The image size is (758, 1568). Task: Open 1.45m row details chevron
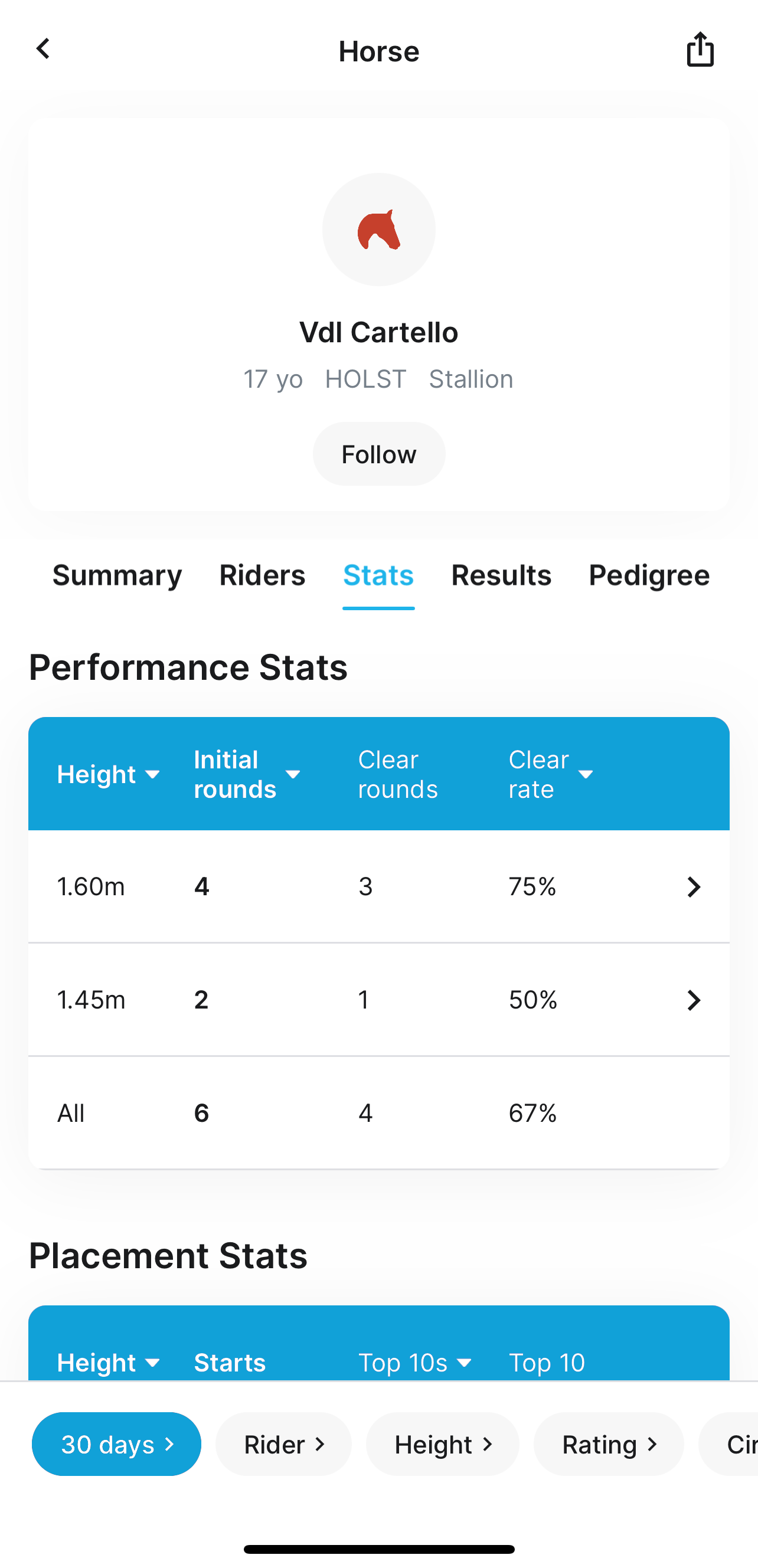click(694, 1000)
